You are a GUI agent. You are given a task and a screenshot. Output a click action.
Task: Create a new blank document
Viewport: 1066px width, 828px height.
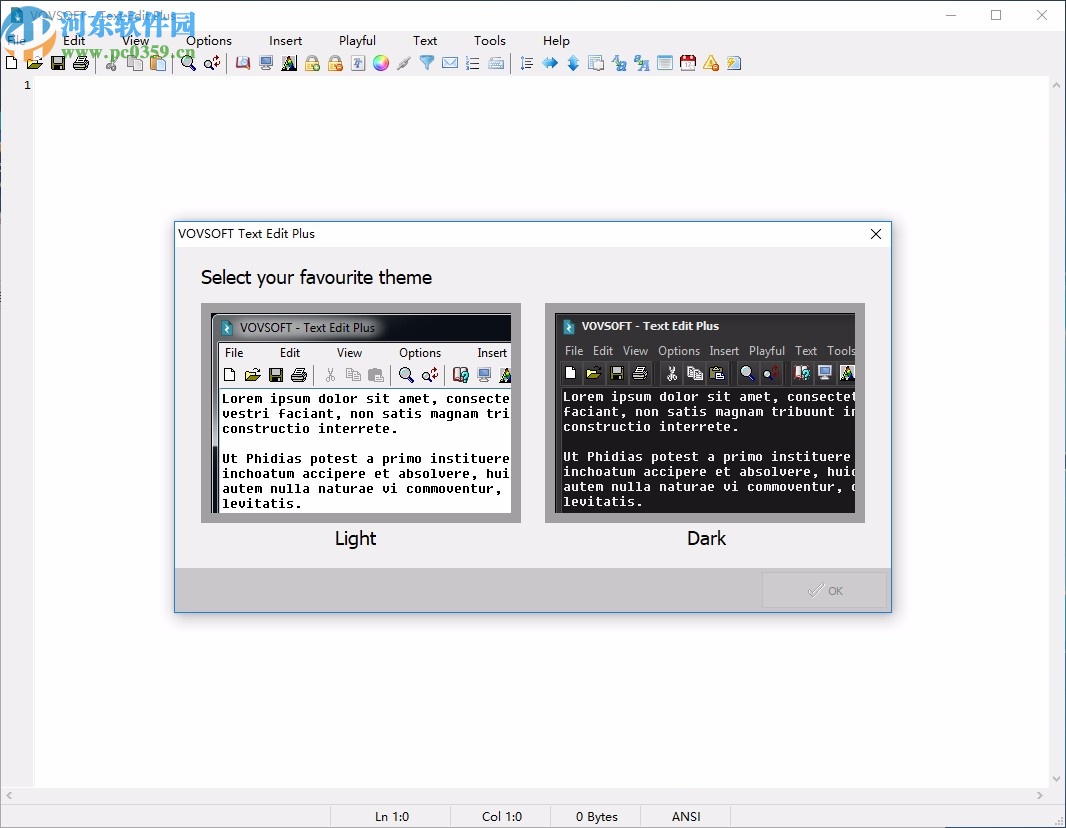(11, 62)
